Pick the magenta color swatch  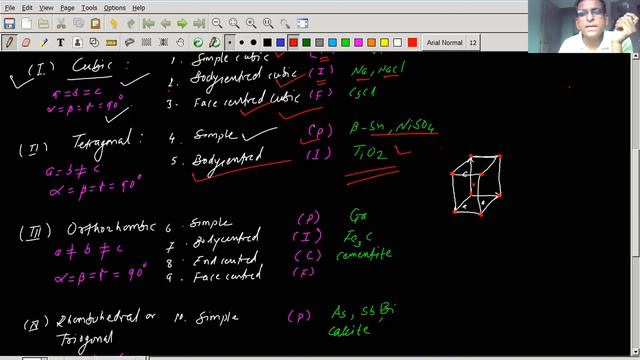[x=359, y=42]
